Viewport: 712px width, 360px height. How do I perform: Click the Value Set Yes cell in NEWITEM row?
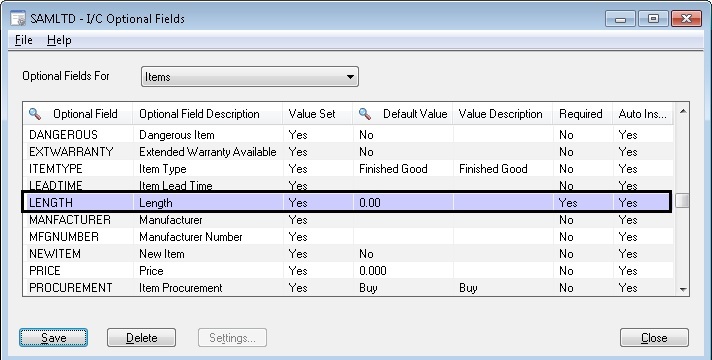coord(317,254)
